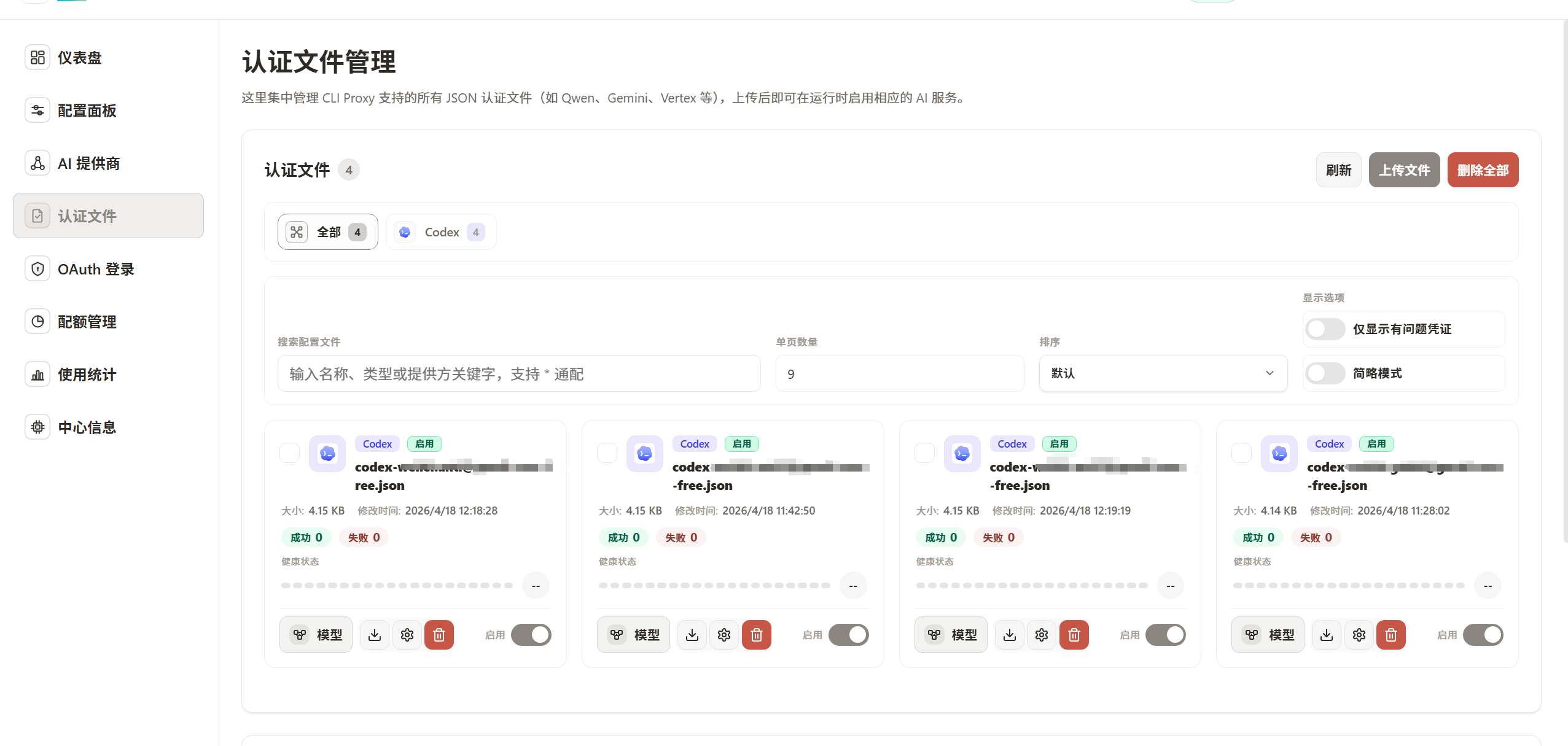The image size is (1568, 746).
Task: Open 模型 button on second auth card
Action: (633, 635)
